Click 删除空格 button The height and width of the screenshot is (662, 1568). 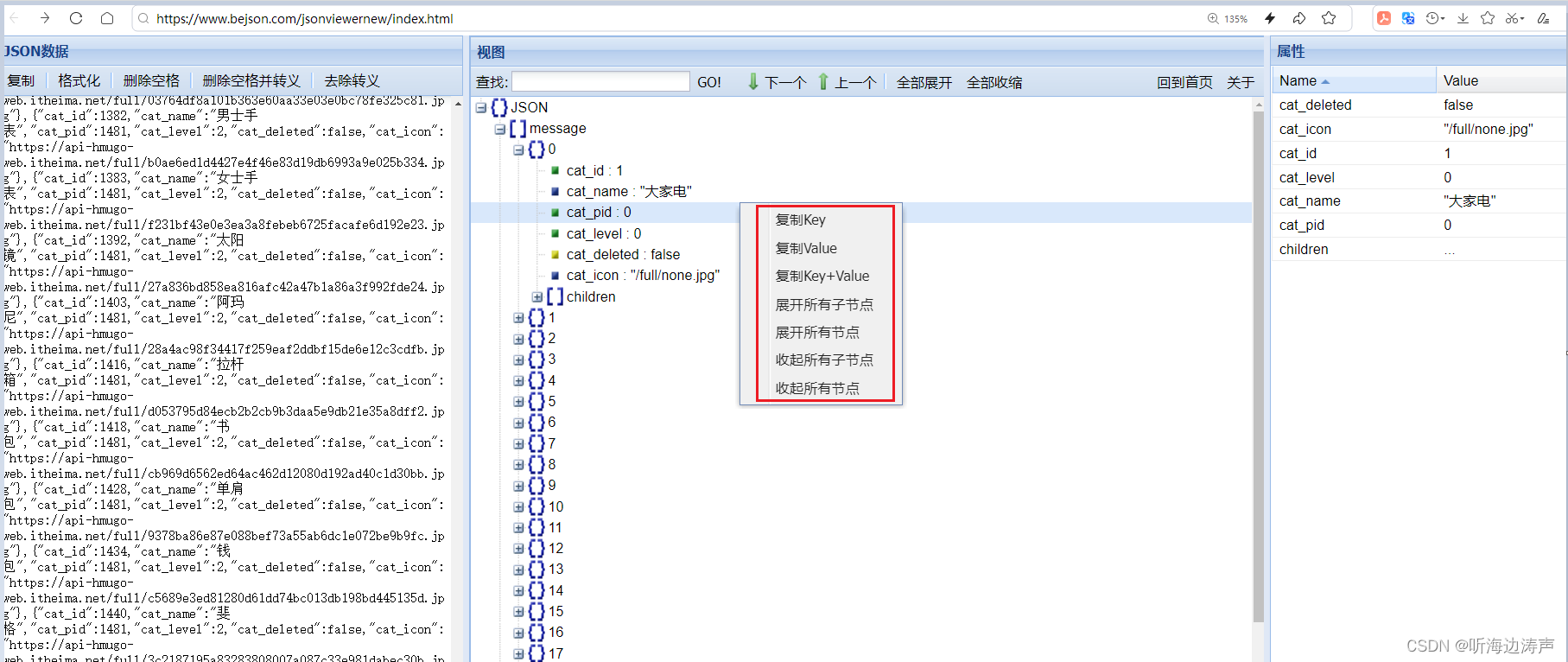pos(151,80)
